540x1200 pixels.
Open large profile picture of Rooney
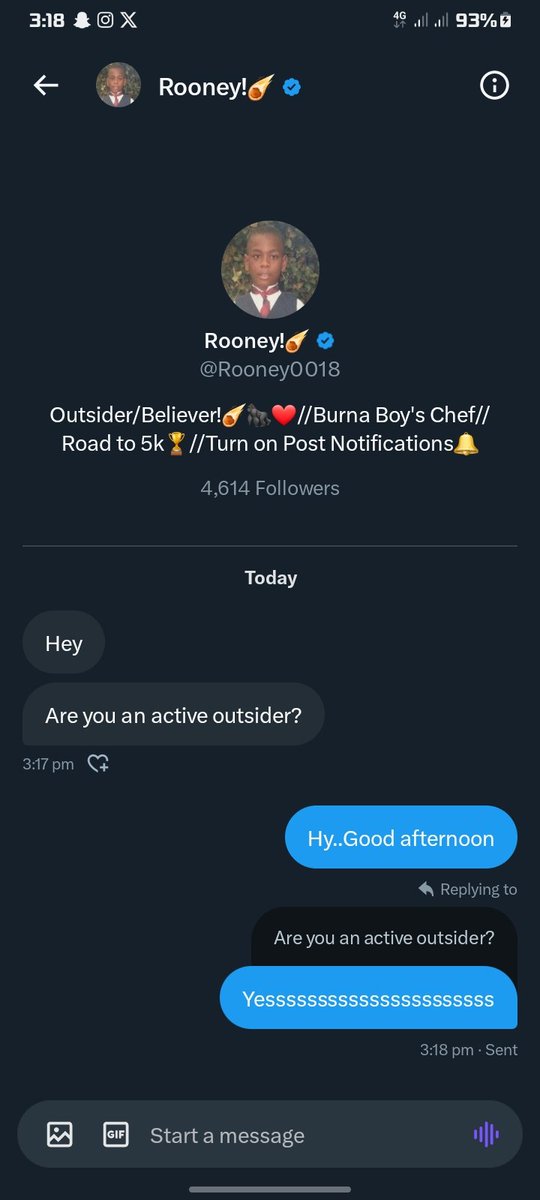point(270,270)
